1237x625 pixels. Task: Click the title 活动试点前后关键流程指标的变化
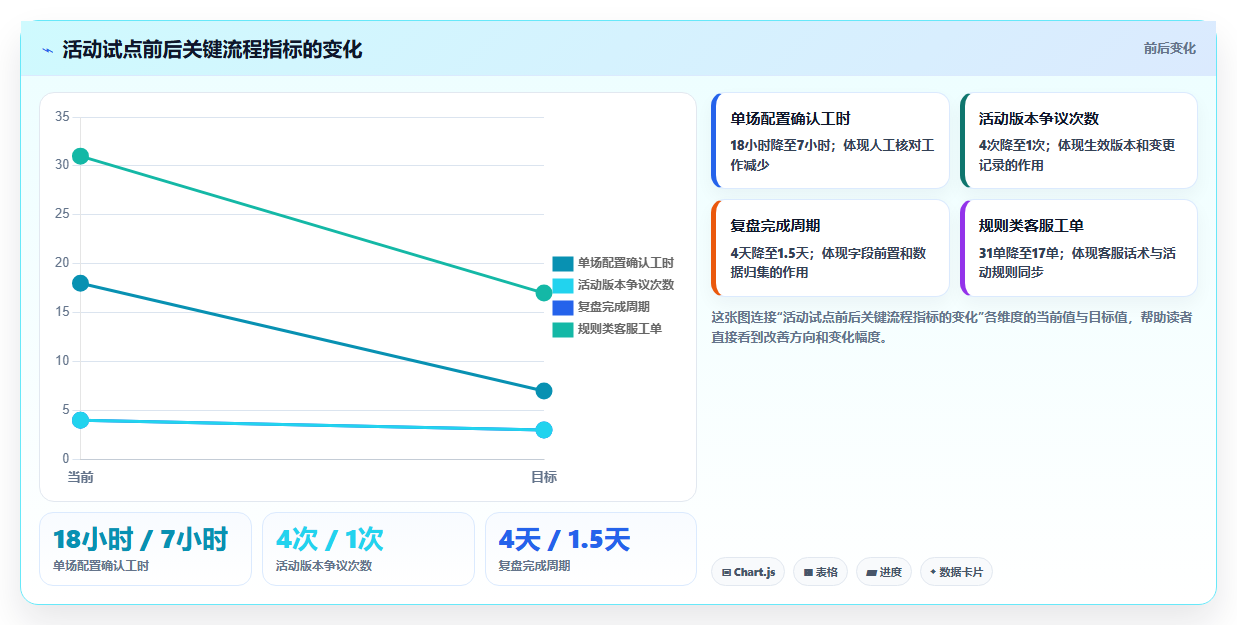212,49
